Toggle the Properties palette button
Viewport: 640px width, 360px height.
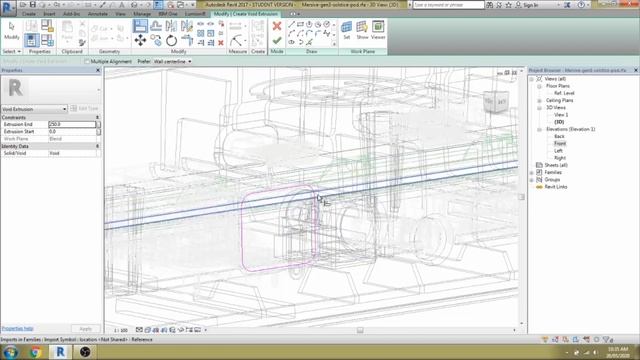31,40
